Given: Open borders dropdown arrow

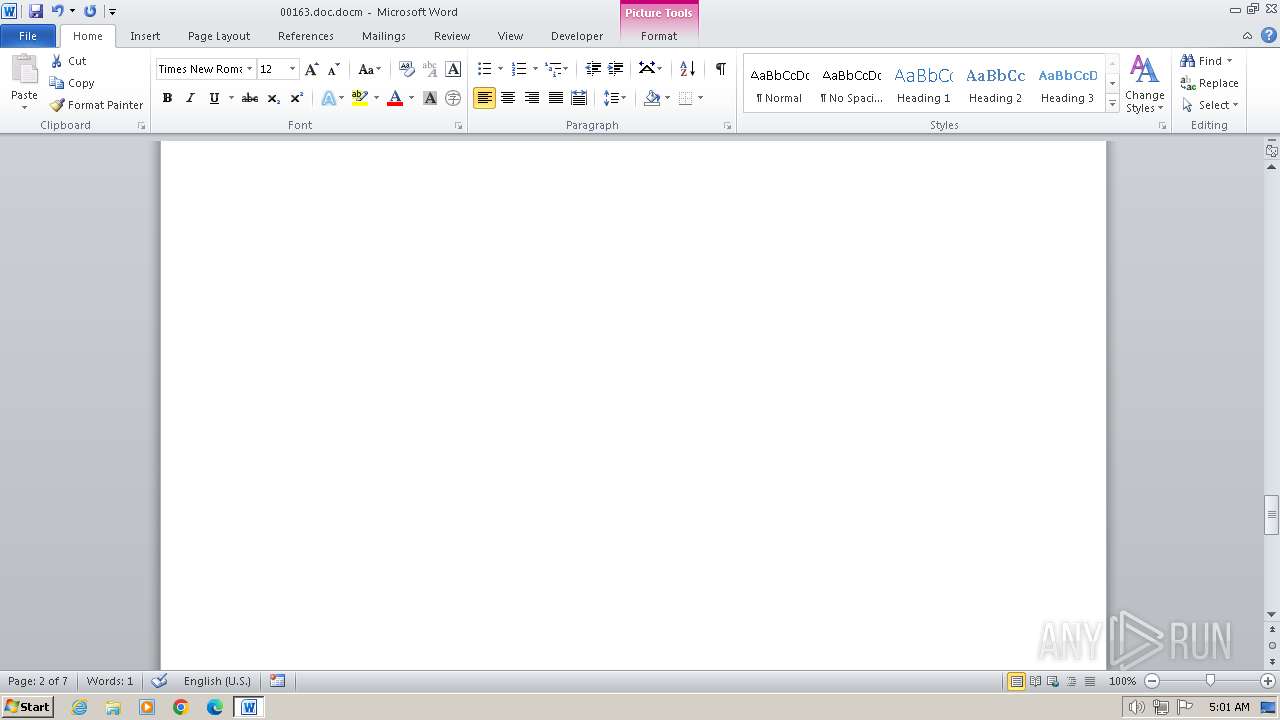Looking at the screenshot, I should click(700, 98).
